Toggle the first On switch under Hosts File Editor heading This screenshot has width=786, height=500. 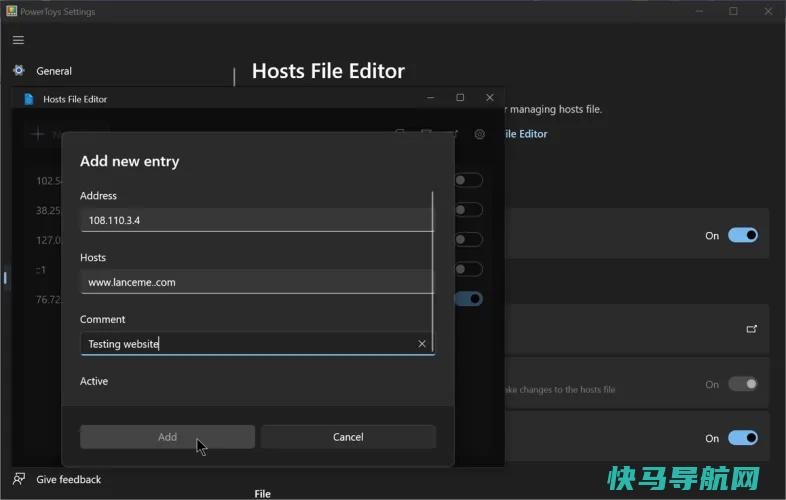coord(743,235)
